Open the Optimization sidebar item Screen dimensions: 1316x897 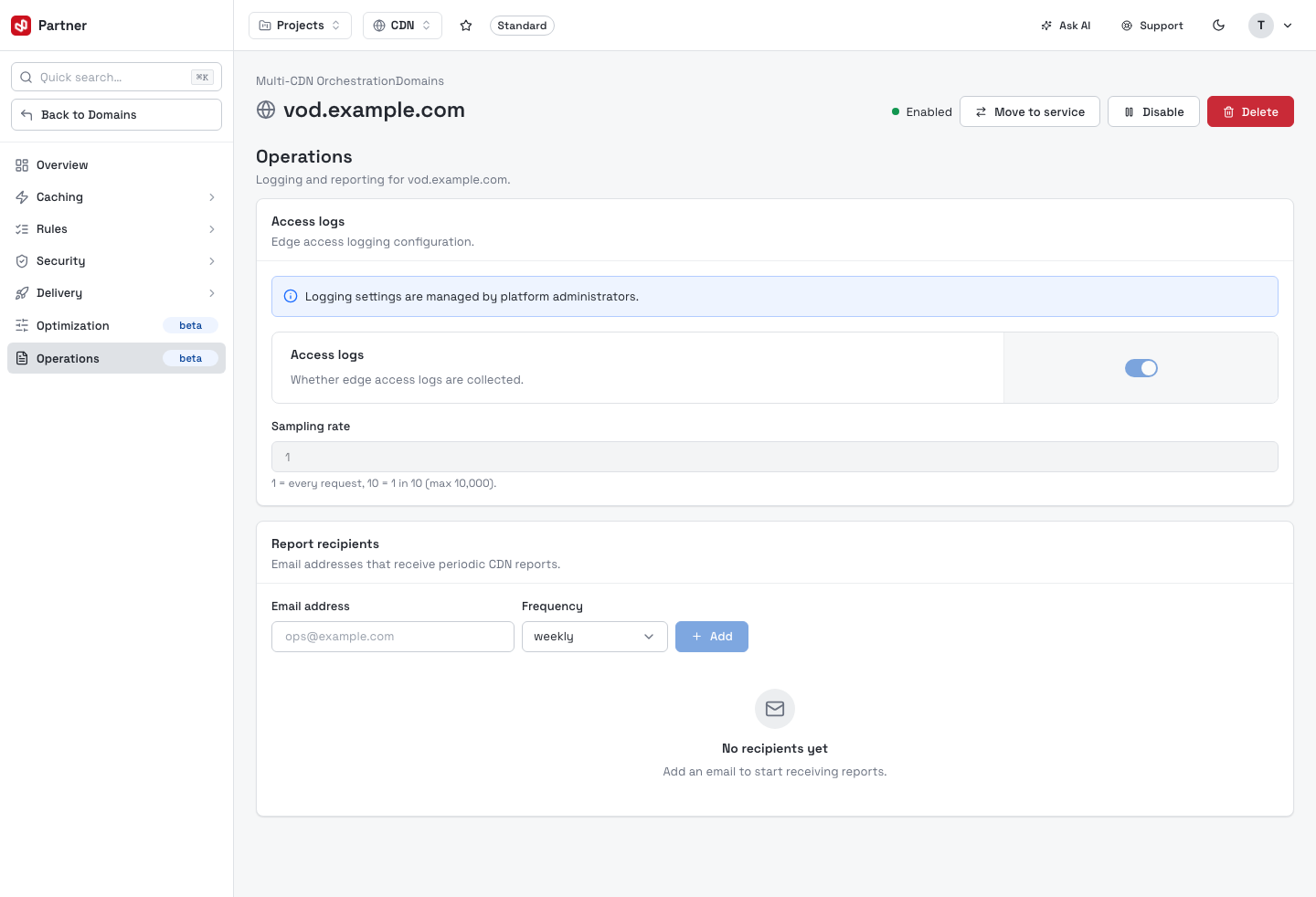116,325
